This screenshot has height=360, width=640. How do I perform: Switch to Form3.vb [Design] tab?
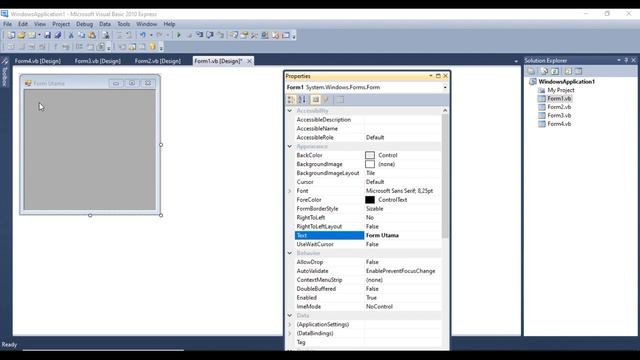pos(98,61)
